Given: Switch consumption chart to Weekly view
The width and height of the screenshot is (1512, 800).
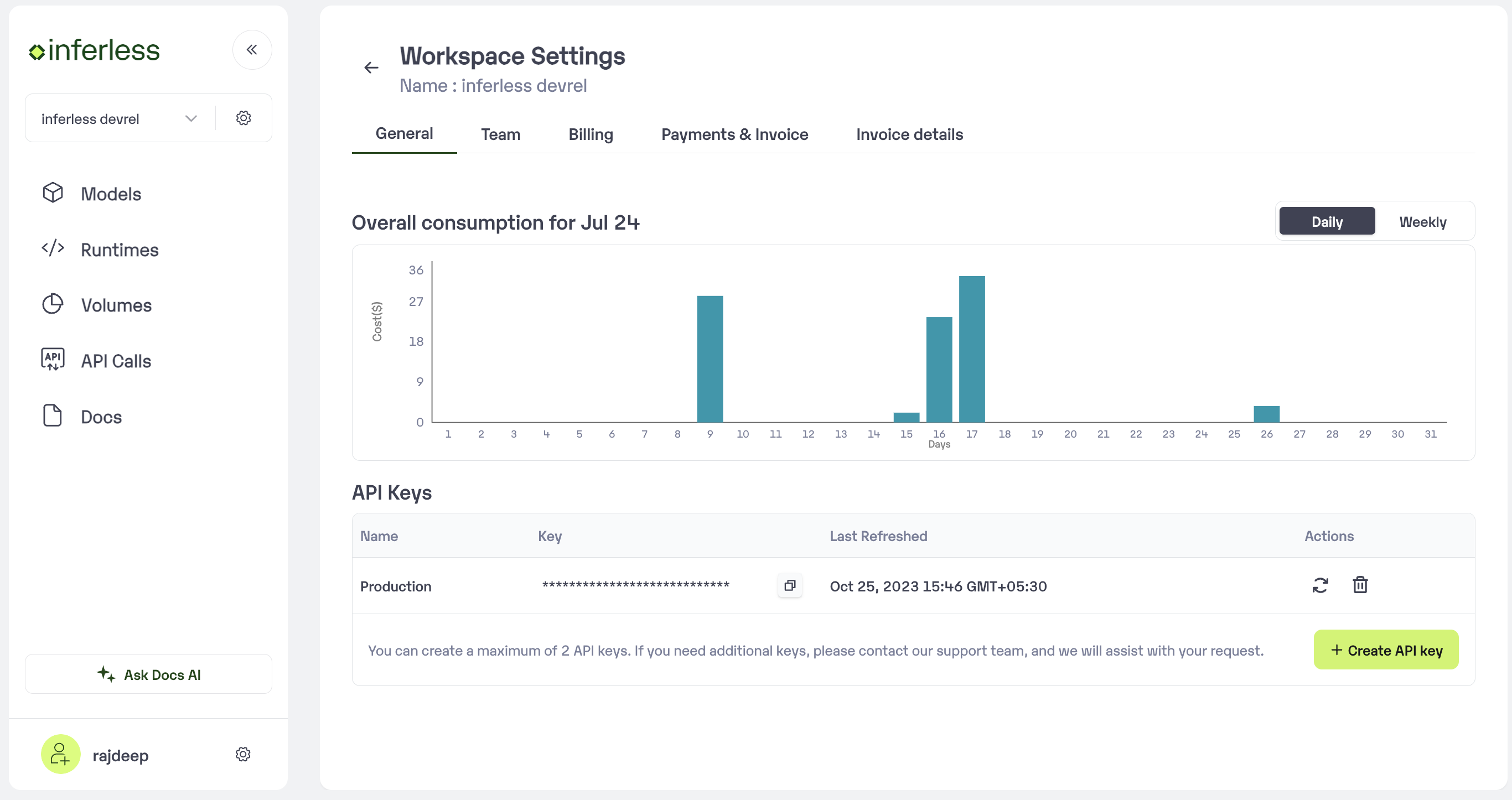Looking at the screenshot, I should coord(1422,221).
